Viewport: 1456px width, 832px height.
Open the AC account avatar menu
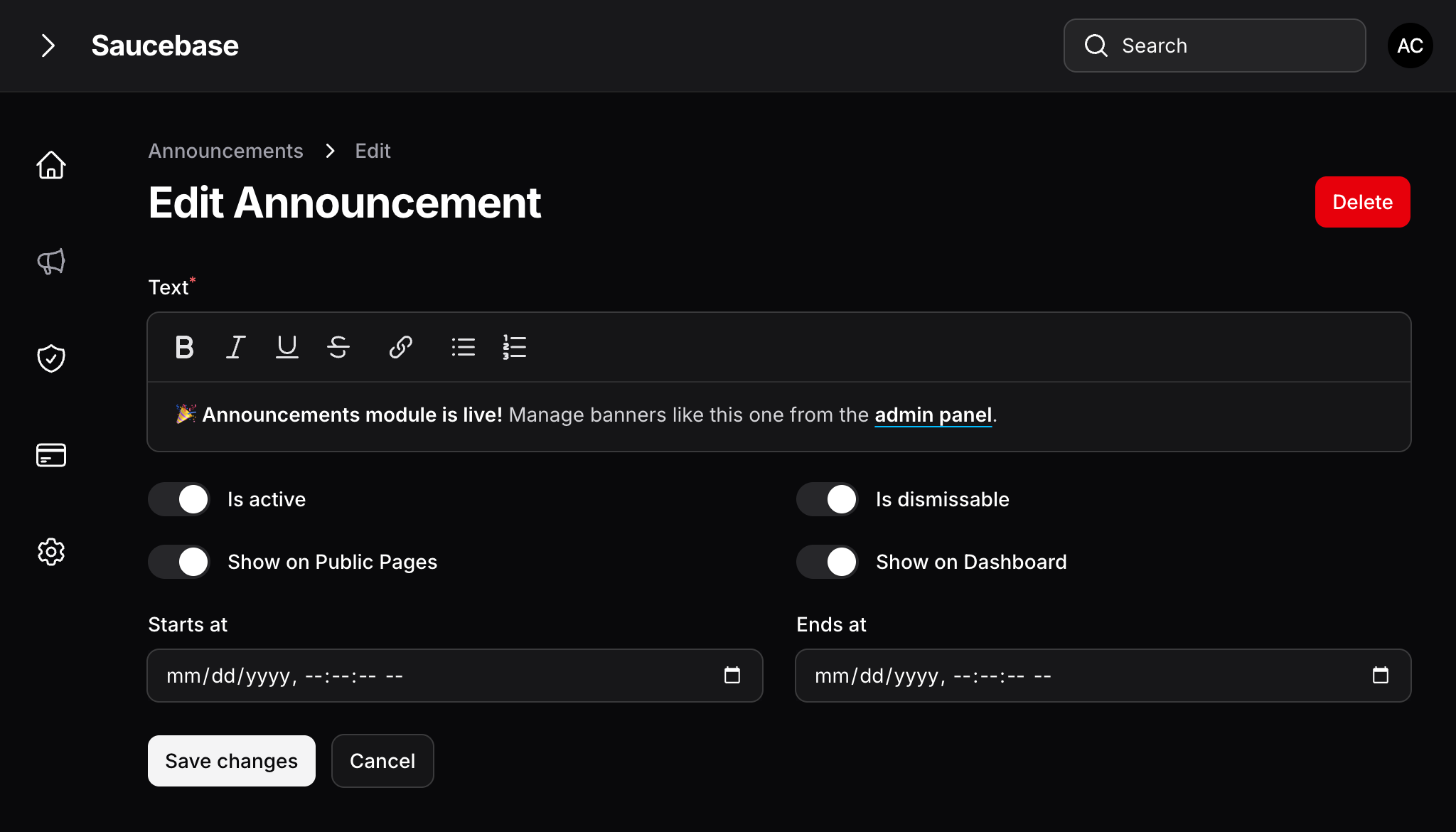click(x=1410, y=46)
